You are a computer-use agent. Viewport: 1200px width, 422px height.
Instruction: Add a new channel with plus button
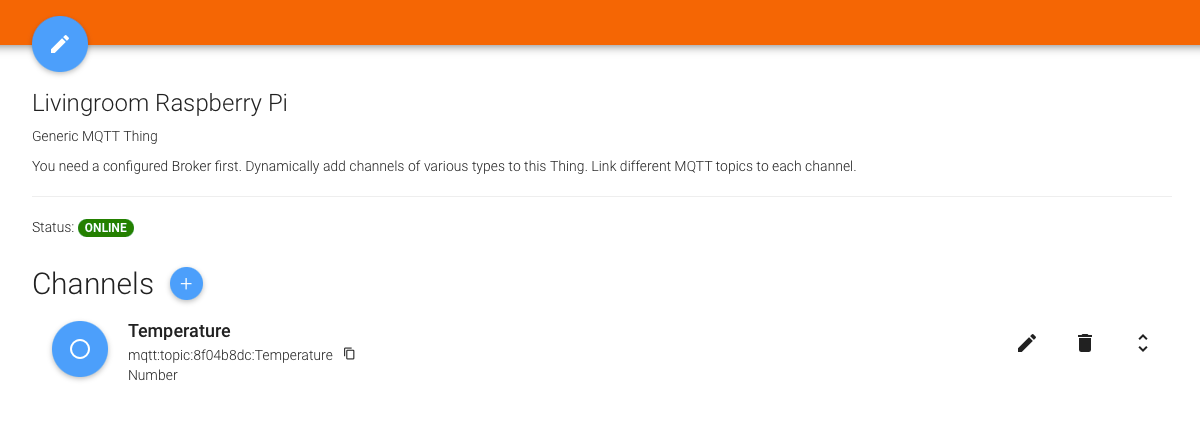186,284
